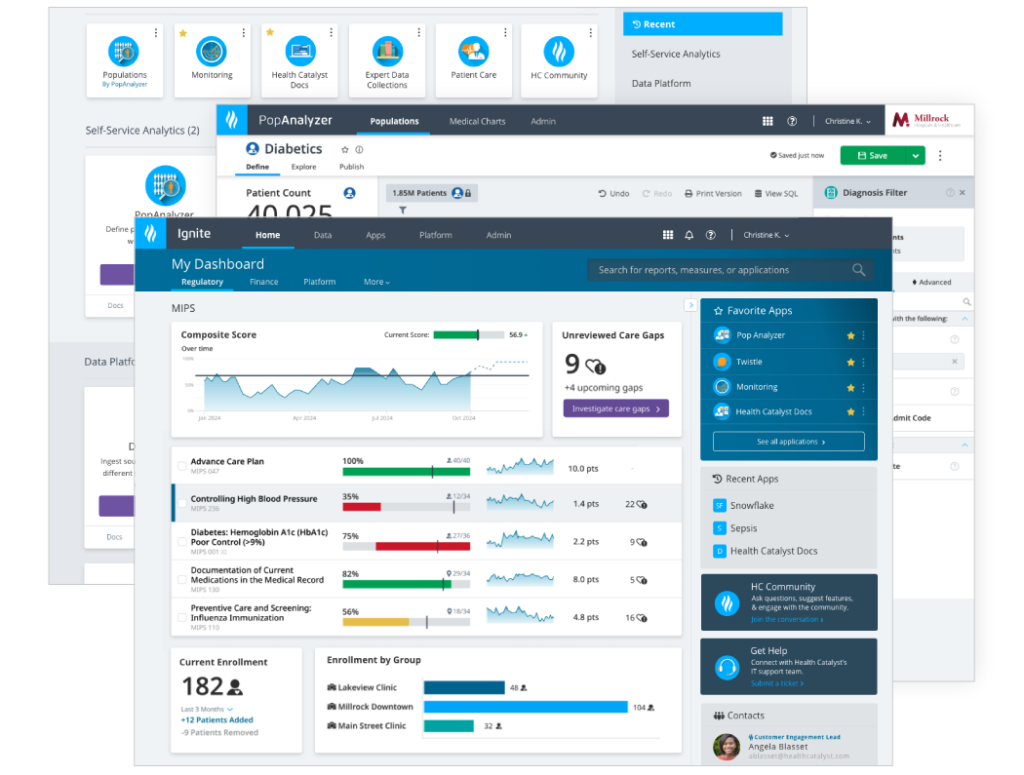Check the Controlling High Blood Pressure checkbox
This screenshot has height=775, width=1024.
click(x=182, y=503)
